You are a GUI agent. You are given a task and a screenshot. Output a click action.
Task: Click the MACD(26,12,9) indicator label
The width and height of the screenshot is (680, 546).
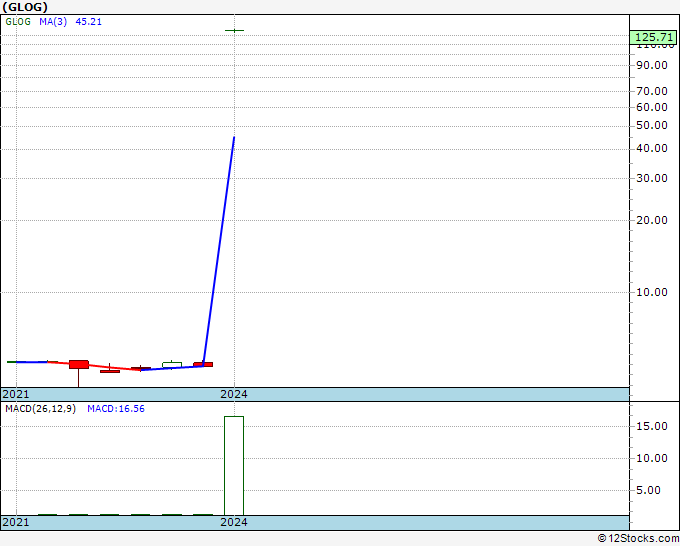(x=40, y=409)
